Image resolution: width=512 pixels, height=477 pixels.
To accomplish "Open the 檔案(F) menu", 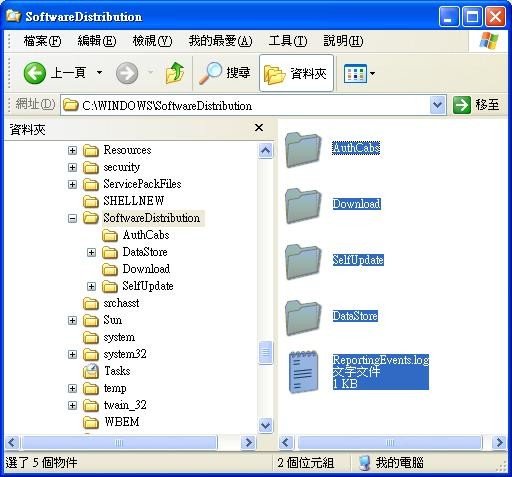I will click(x=42, y=41).
